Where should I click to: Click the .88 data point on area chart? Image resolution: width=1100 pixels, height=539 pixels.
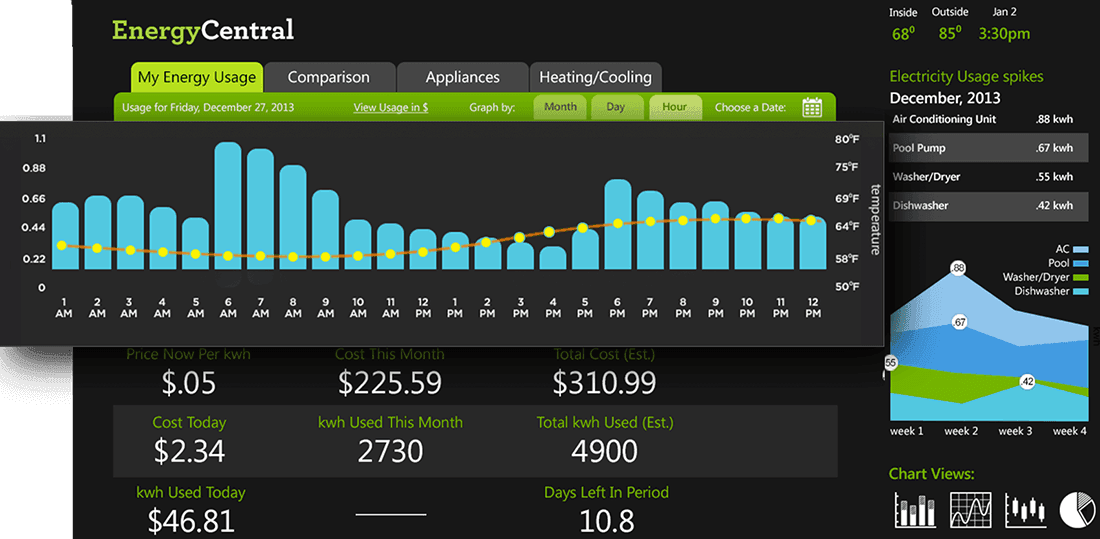[x=959, y=267]
